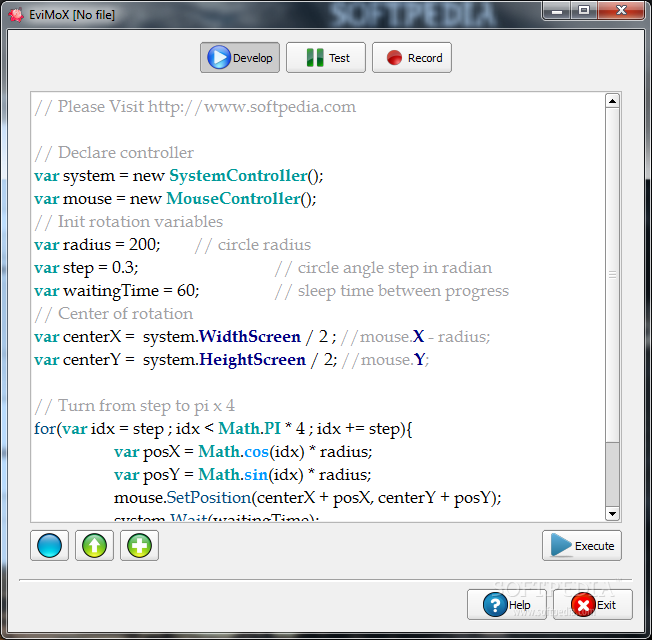Click the blue circle button below the editor
652x640 pixels.
click(x=49, y=546)
